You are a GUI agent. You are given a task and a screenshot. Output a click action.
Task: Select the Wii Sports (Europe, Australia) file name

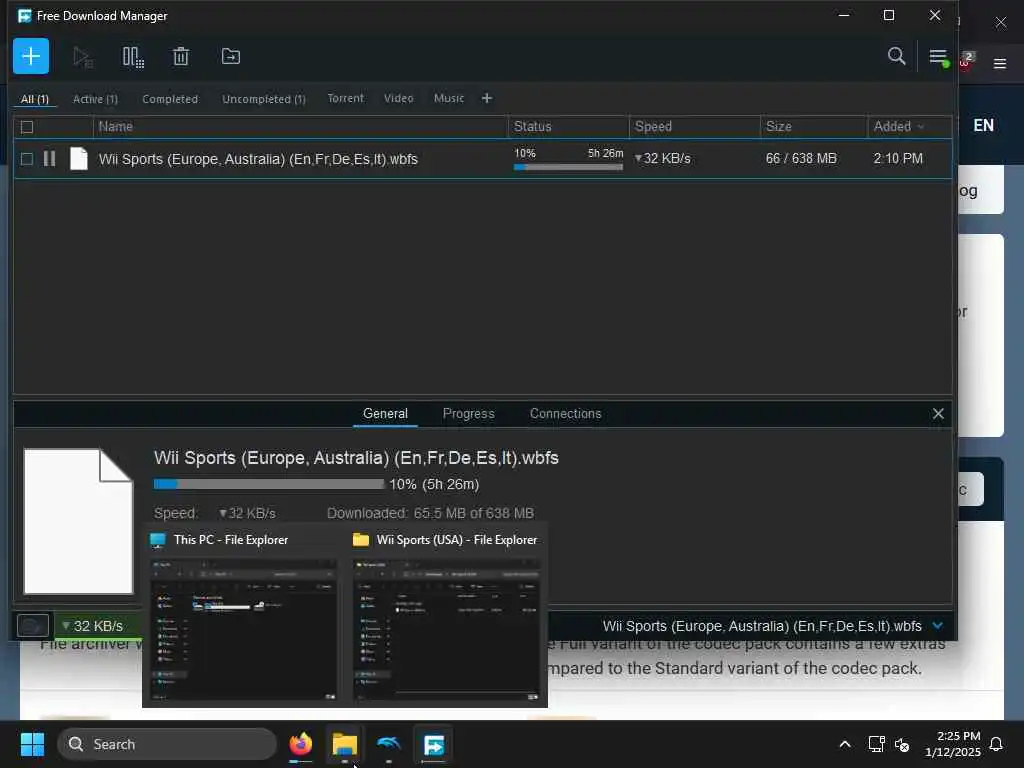pos(258,159)
